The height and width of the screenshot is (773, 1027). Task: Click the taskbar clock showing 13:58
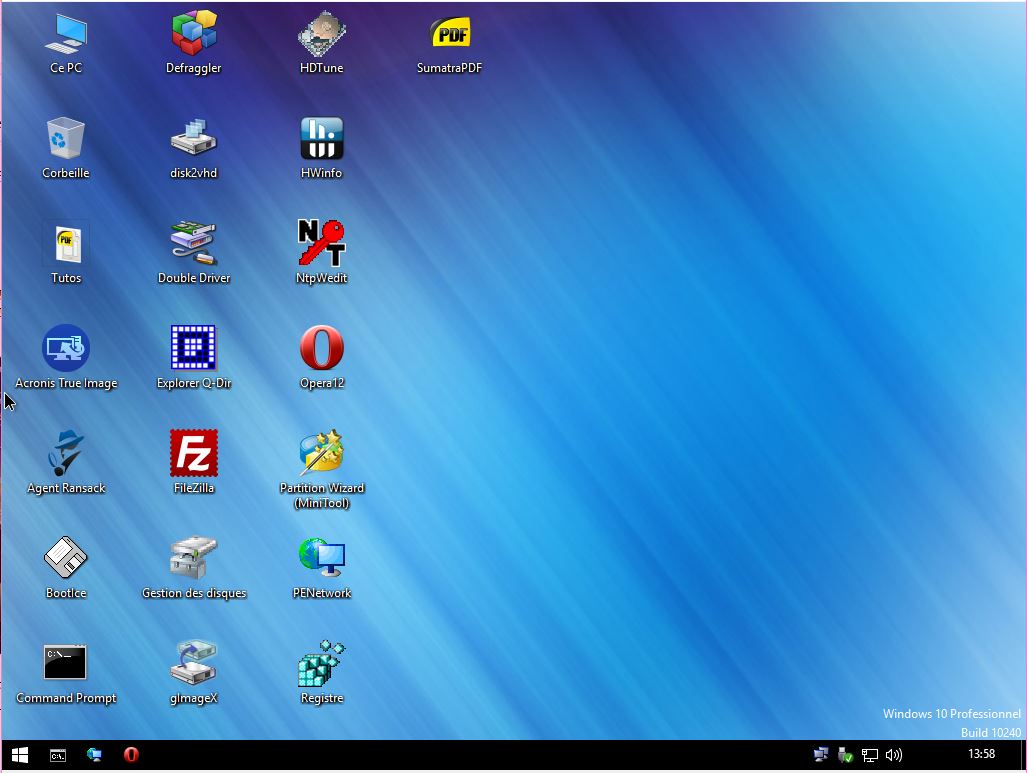(x=981, y=754)
